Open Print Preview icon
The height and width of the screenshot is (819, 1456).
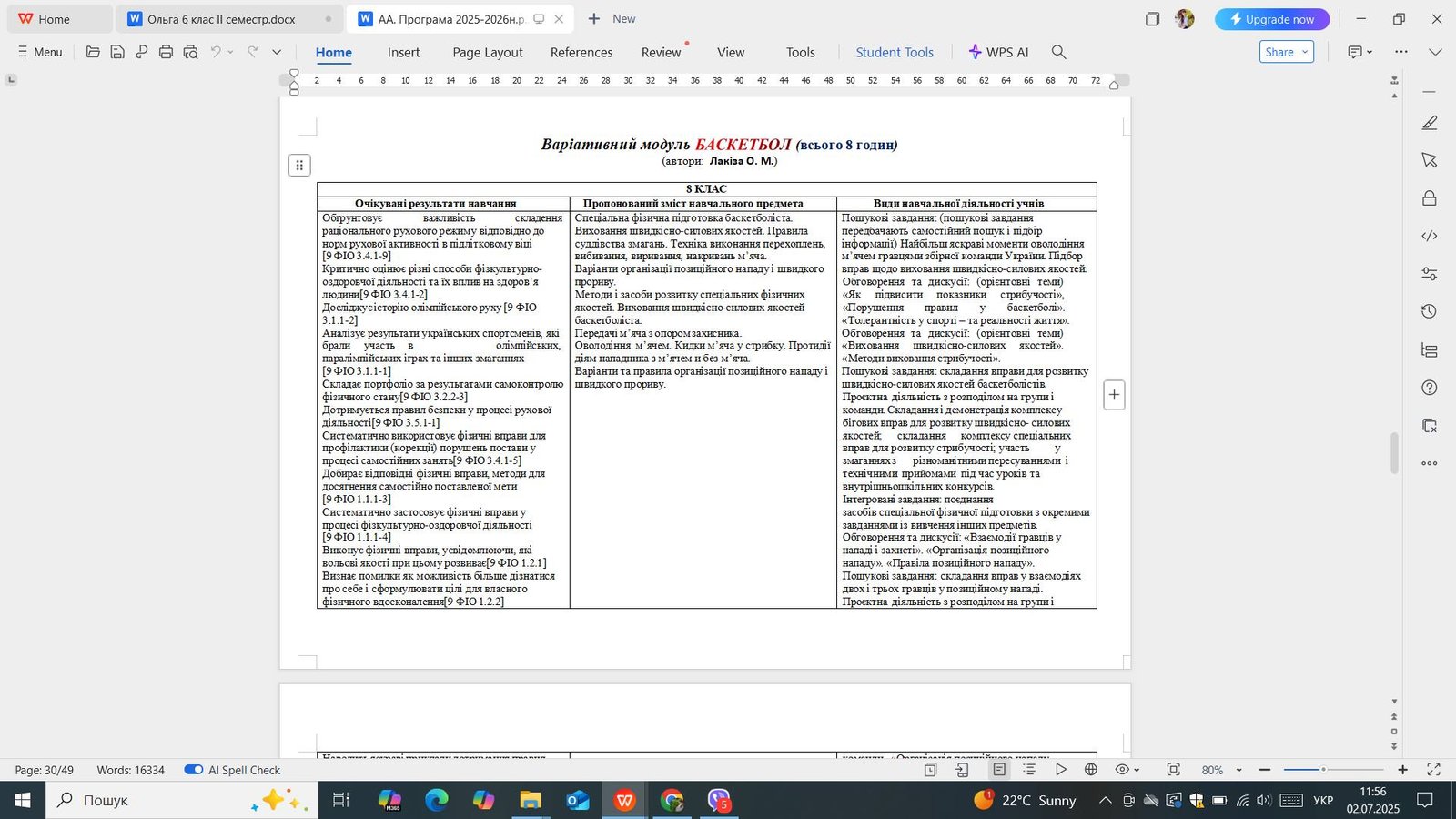190,52
